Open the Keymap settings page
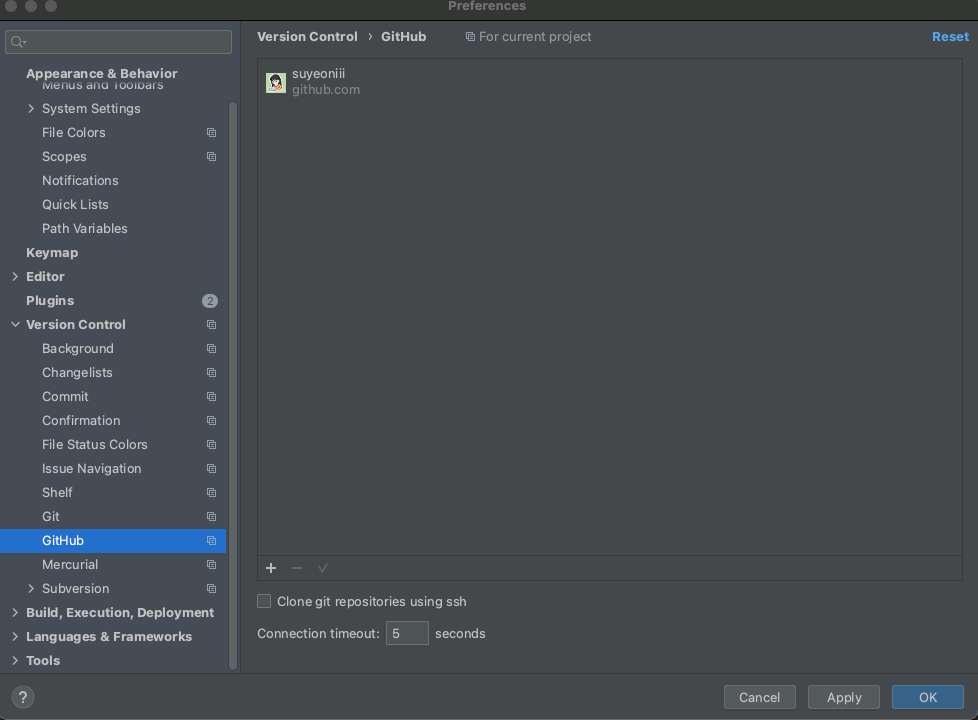The width and height of the screenshot is (978, 720). click(x=52, y=253)
